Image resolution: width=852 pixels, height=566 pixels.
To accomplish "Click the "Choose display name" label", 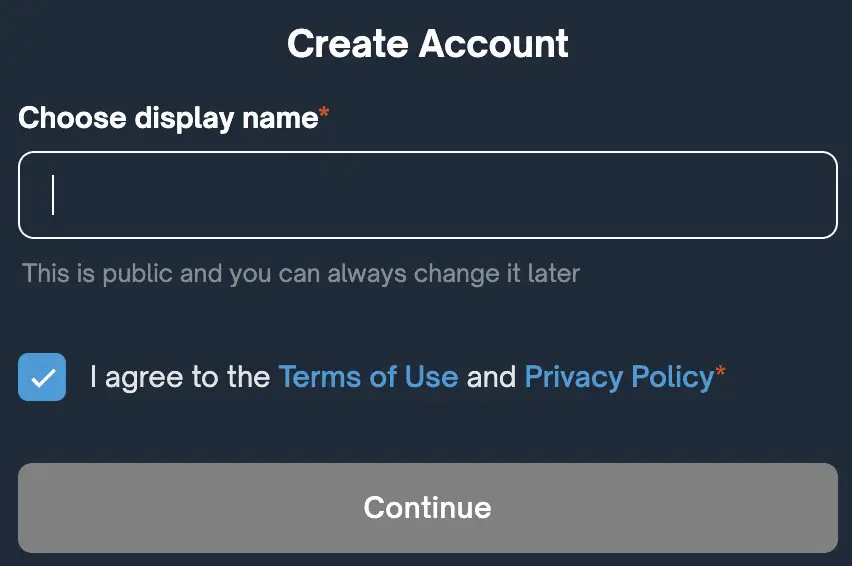I will 167,118.
